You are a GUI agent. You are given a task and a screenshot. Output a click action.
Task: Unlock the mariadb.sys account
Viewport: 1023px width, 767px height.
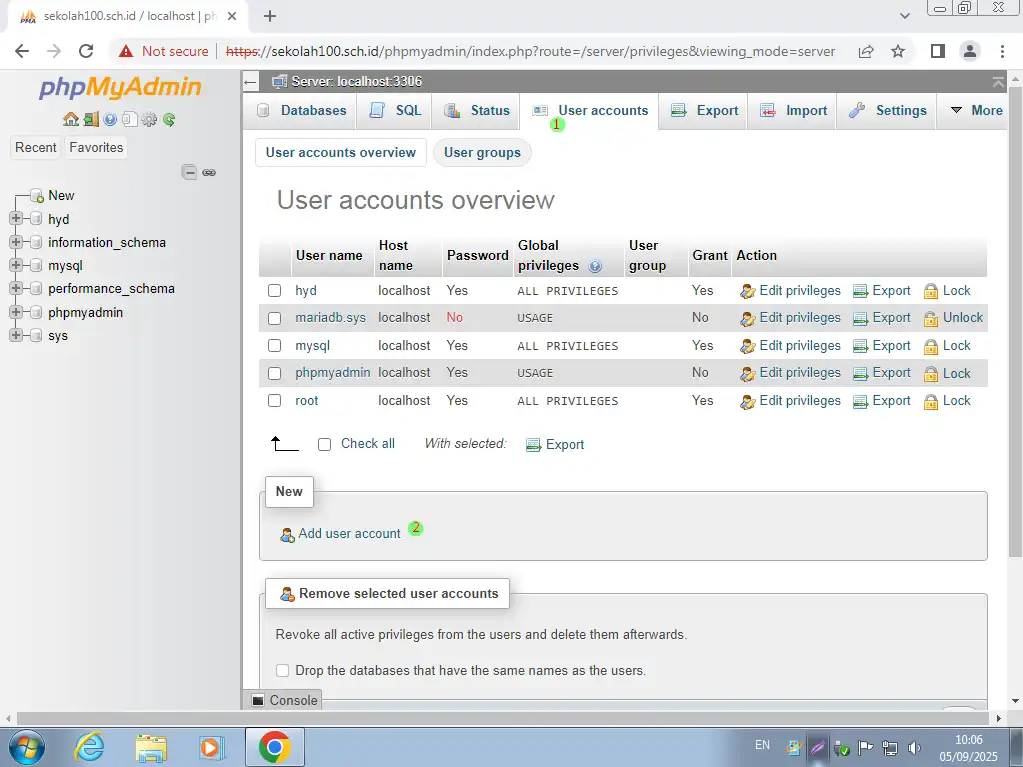953,318
